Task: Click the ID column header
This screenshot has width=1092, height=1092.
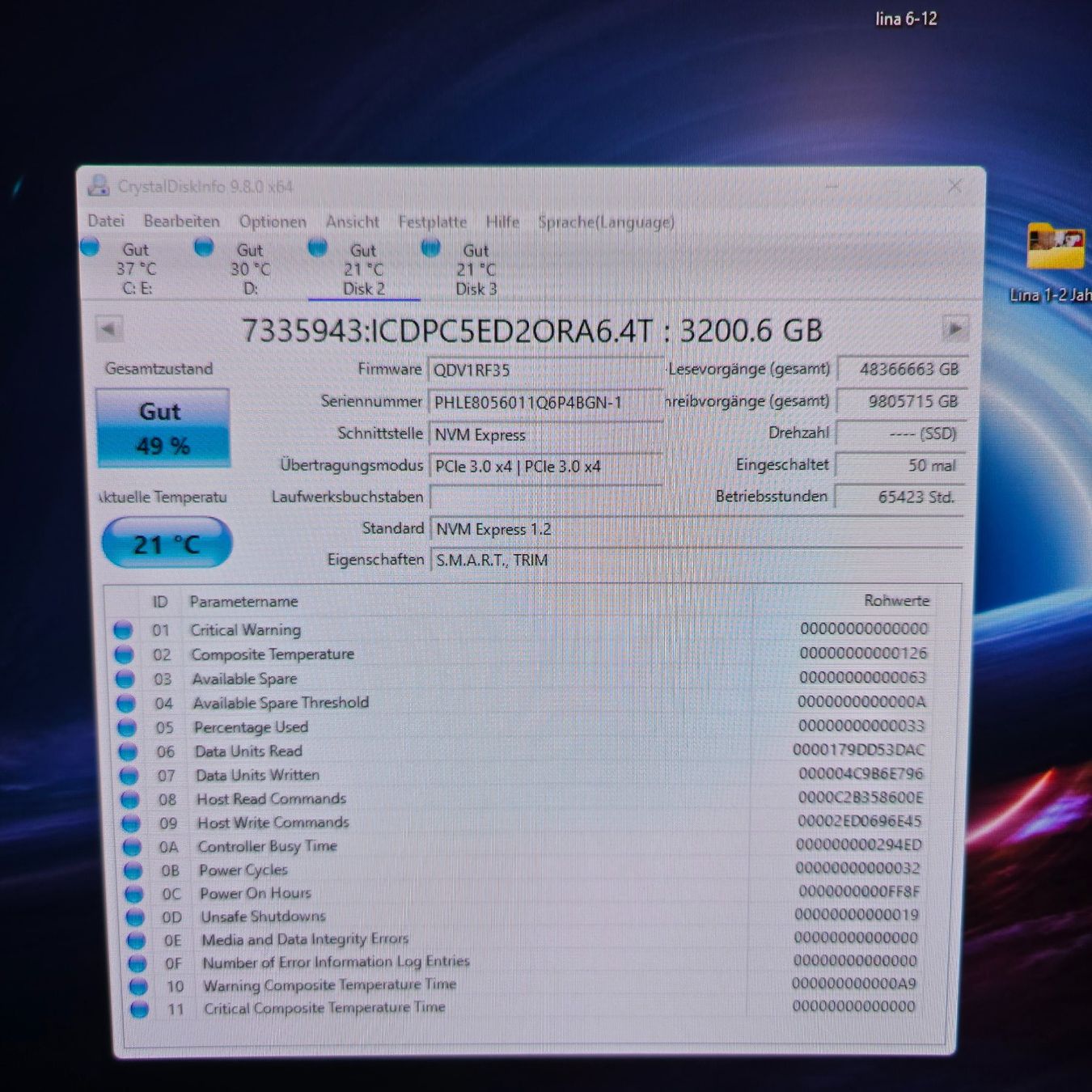Action: 160,601
